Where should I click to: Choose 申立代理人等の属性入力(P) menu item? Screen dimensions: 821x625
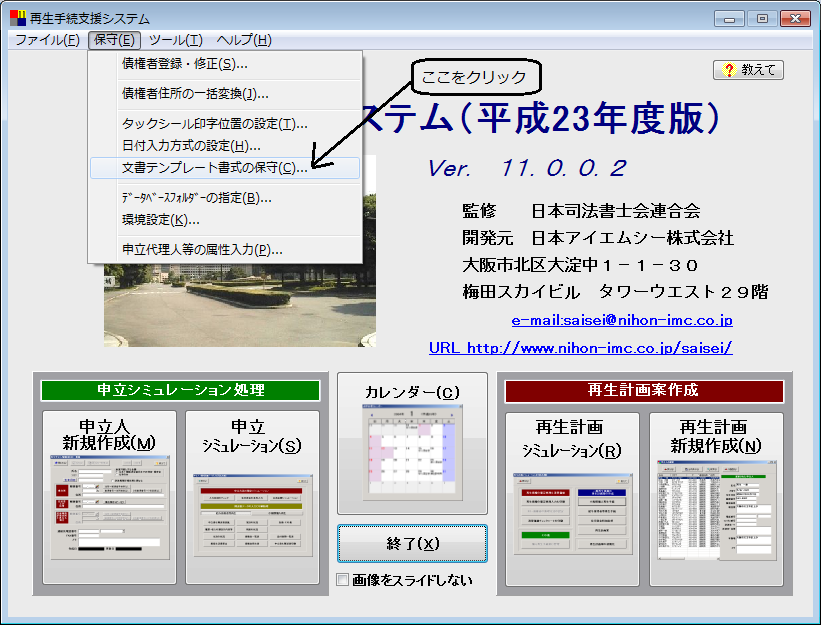click(x=202, y=250)
